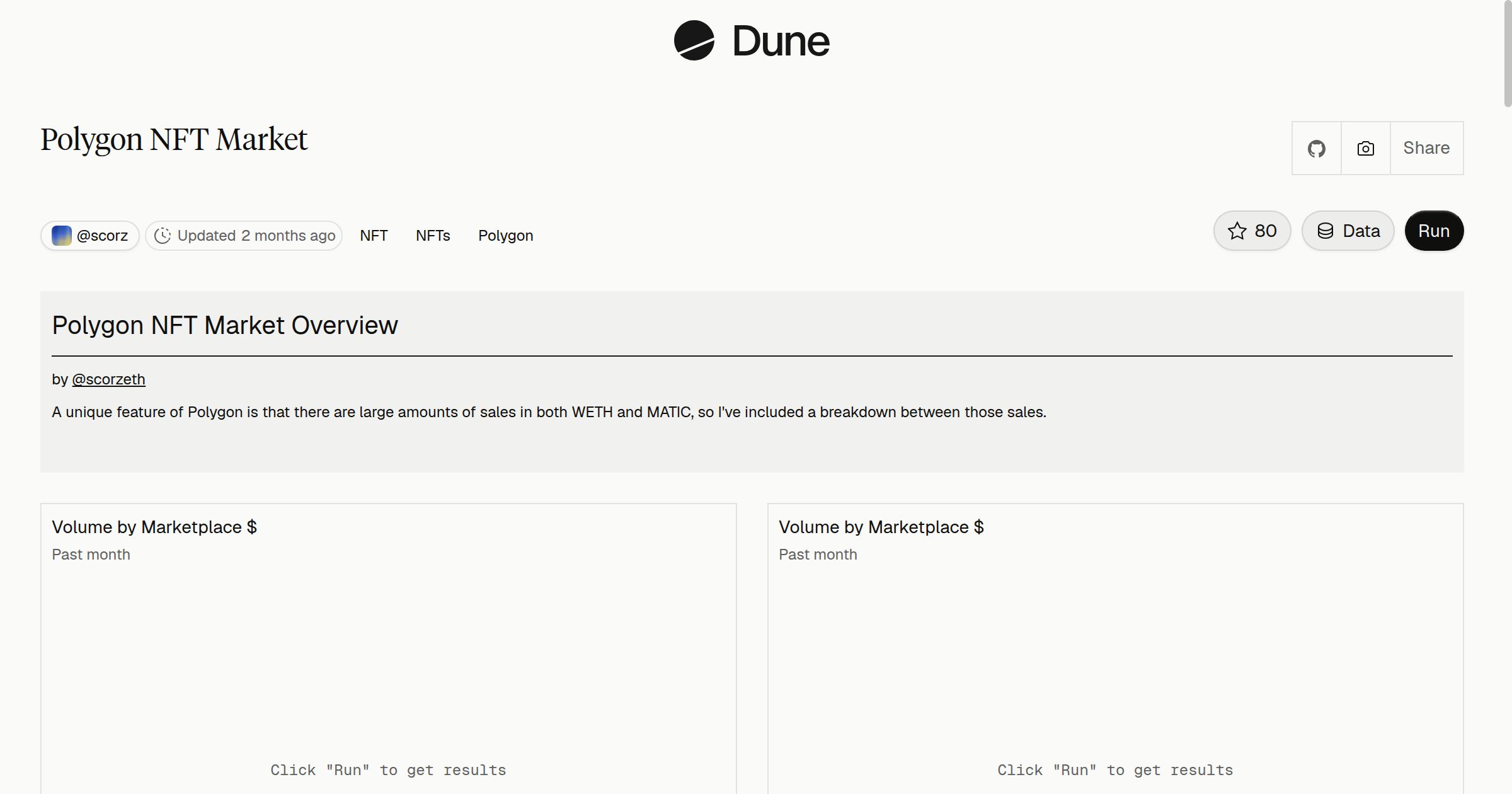Open the @scorz author profile chip
Image resolution: width=1512 pixels, height=794 pixels.
coord(90,236)
